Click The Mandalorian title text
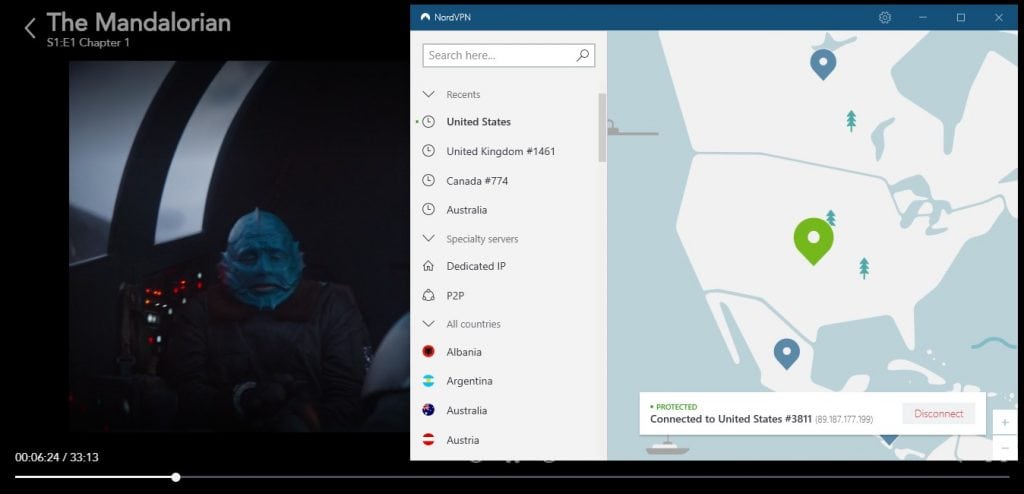1024x494 pixels. (x=138, y=22)
